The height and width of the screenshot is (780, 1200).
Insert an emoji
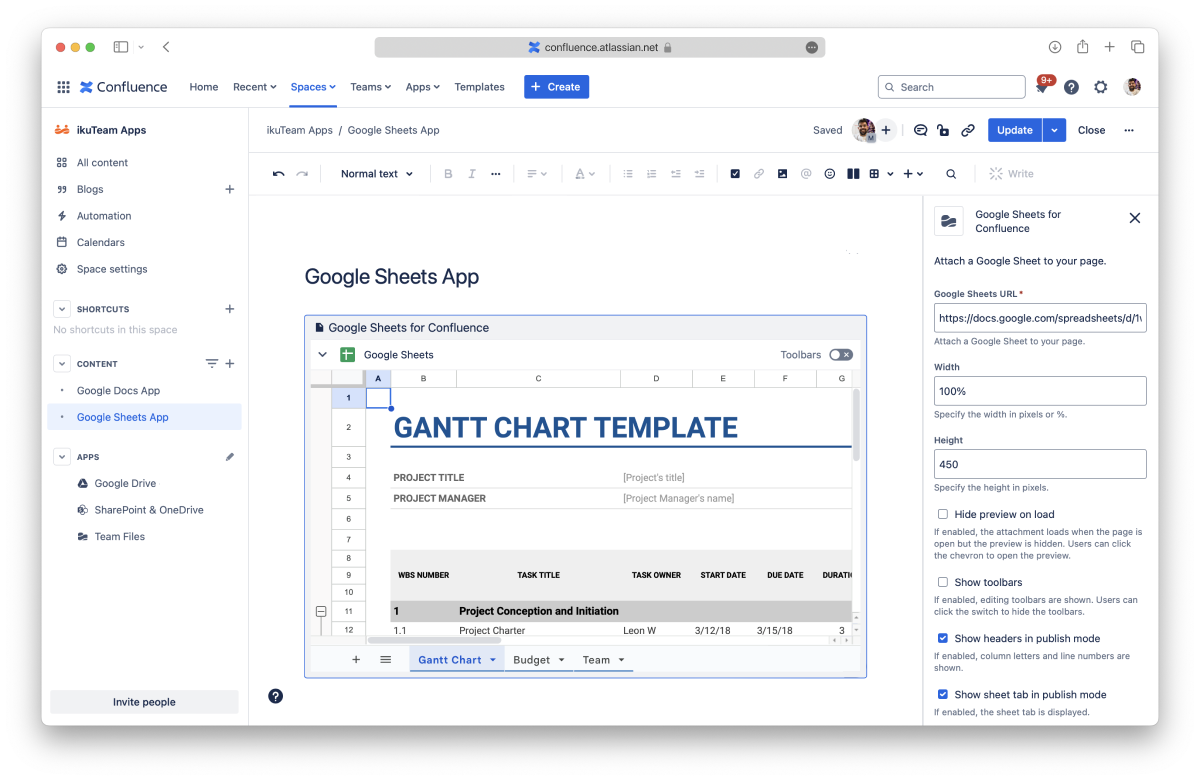point(830,174)
